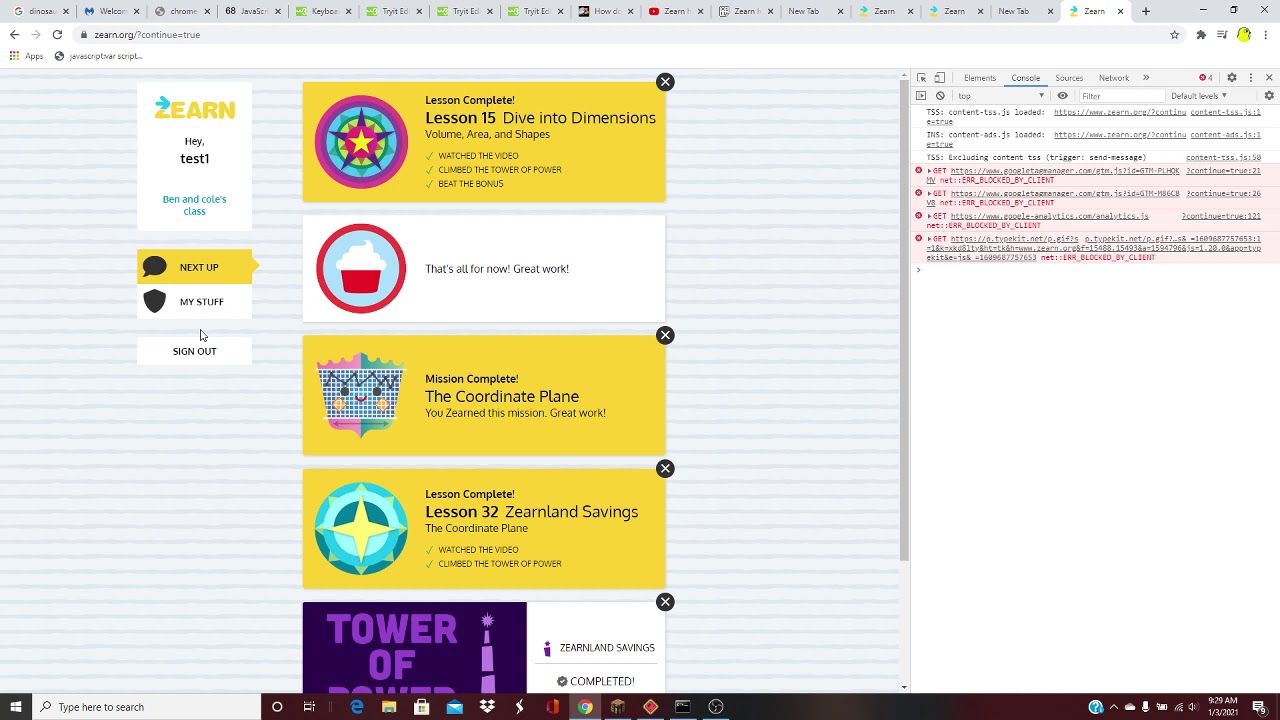1280x720 pixels.
Task: Reload the page
Action: pyautogui.click(x=57, y=35)
